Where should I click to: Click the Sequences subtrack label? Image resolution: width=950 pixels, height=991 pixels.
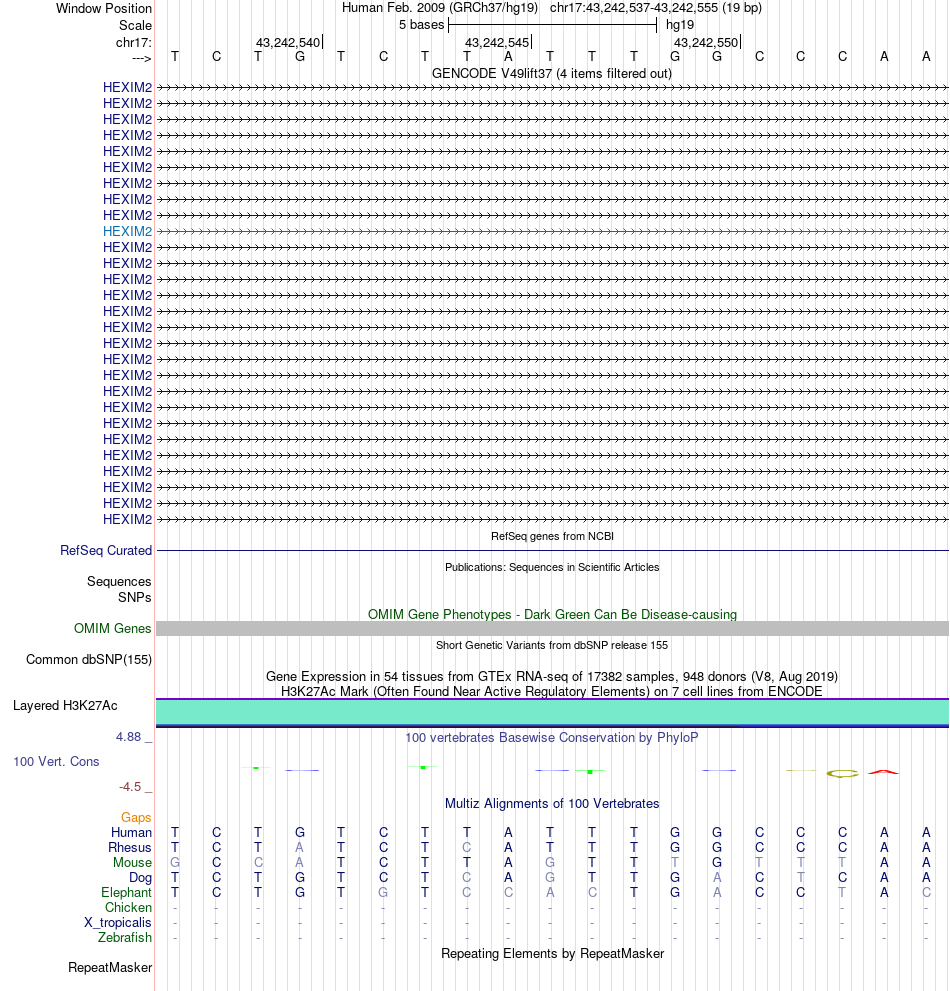(119, 581)
